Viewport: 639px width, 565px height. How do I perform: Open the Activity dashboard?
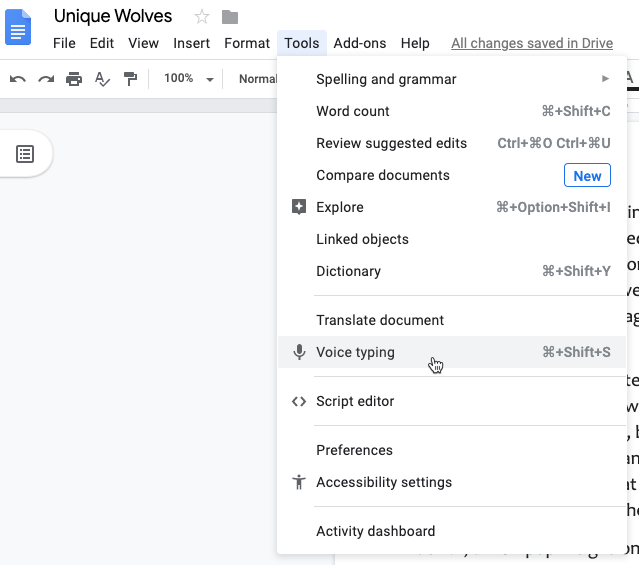click(x=452, y=531)
